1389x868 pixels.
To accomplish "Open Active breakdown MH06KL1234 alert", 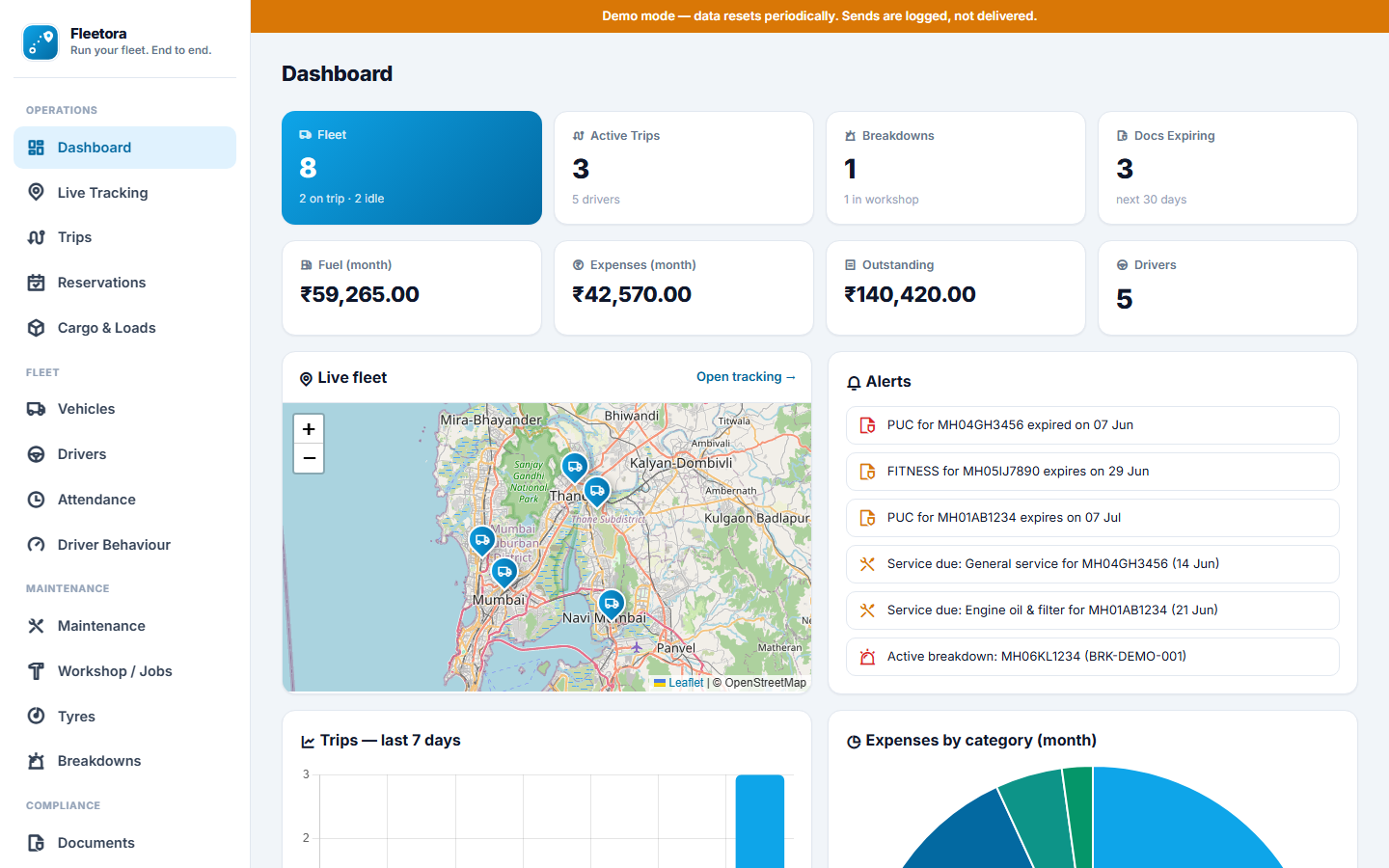I will click(x=1093, y=657).
